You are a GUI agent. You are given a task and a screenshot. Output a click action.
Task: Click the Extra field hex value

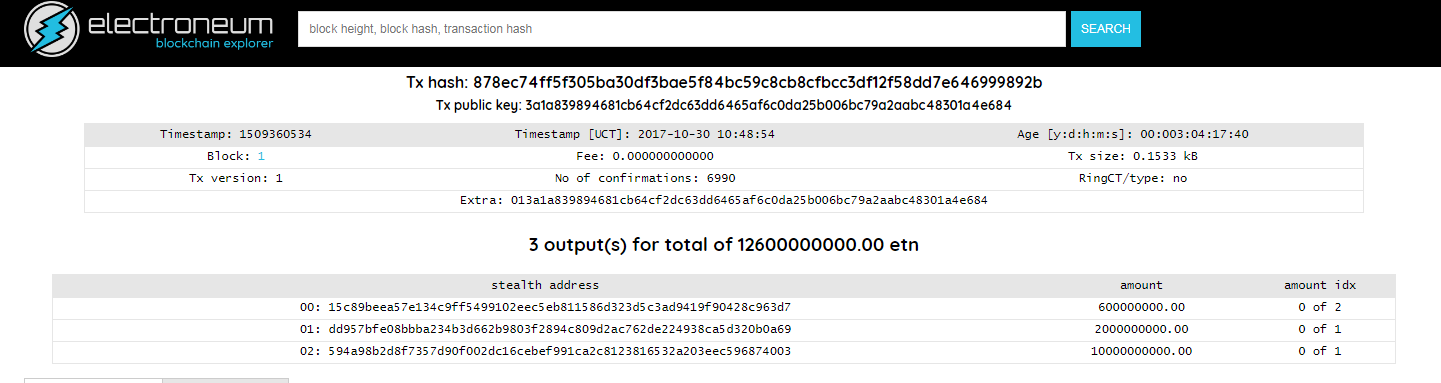742,200
